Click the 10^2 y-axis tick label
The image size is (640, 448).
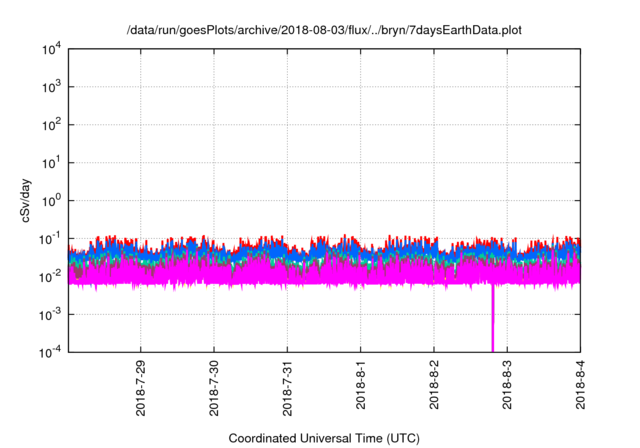point(52,125)
